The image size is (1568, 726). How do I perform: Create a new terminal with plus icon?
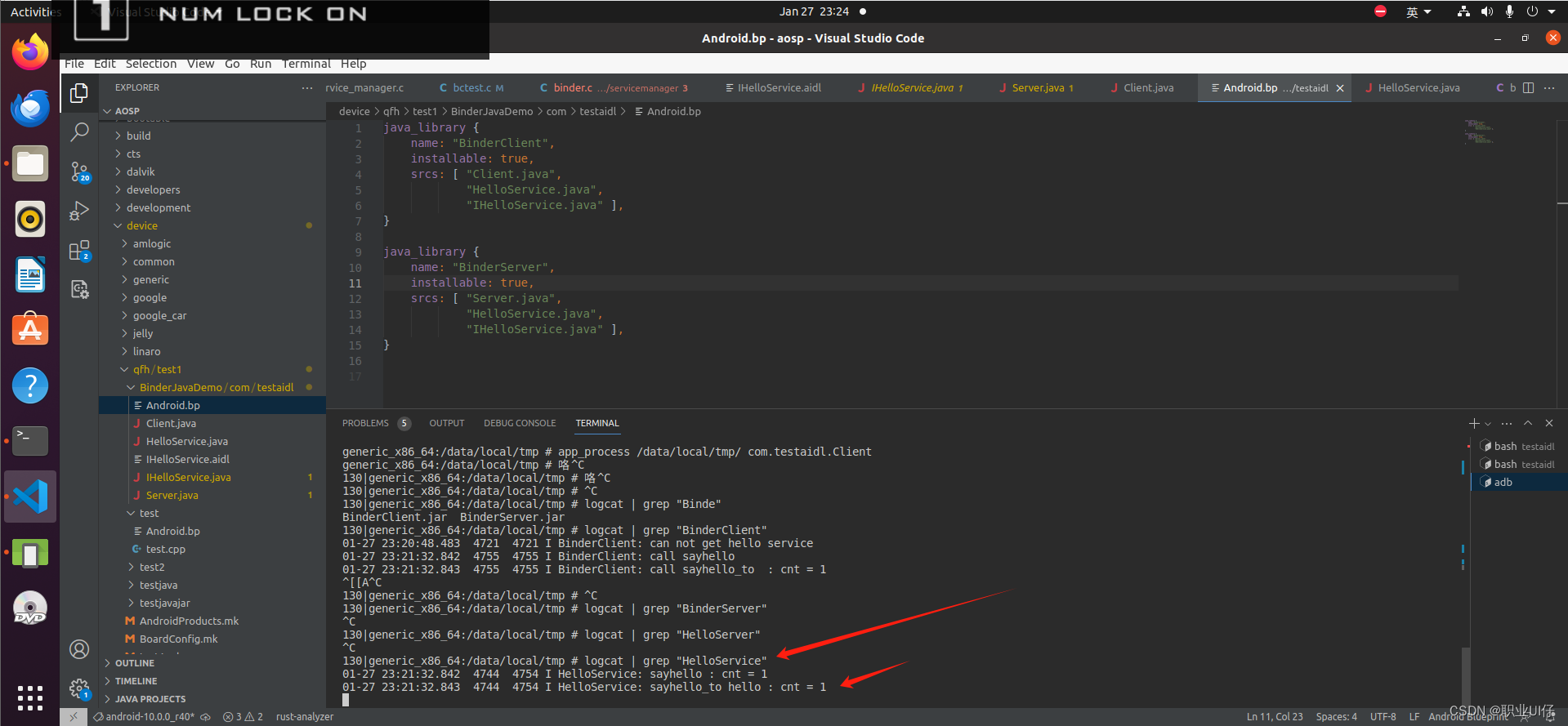tap(1474, 423)
